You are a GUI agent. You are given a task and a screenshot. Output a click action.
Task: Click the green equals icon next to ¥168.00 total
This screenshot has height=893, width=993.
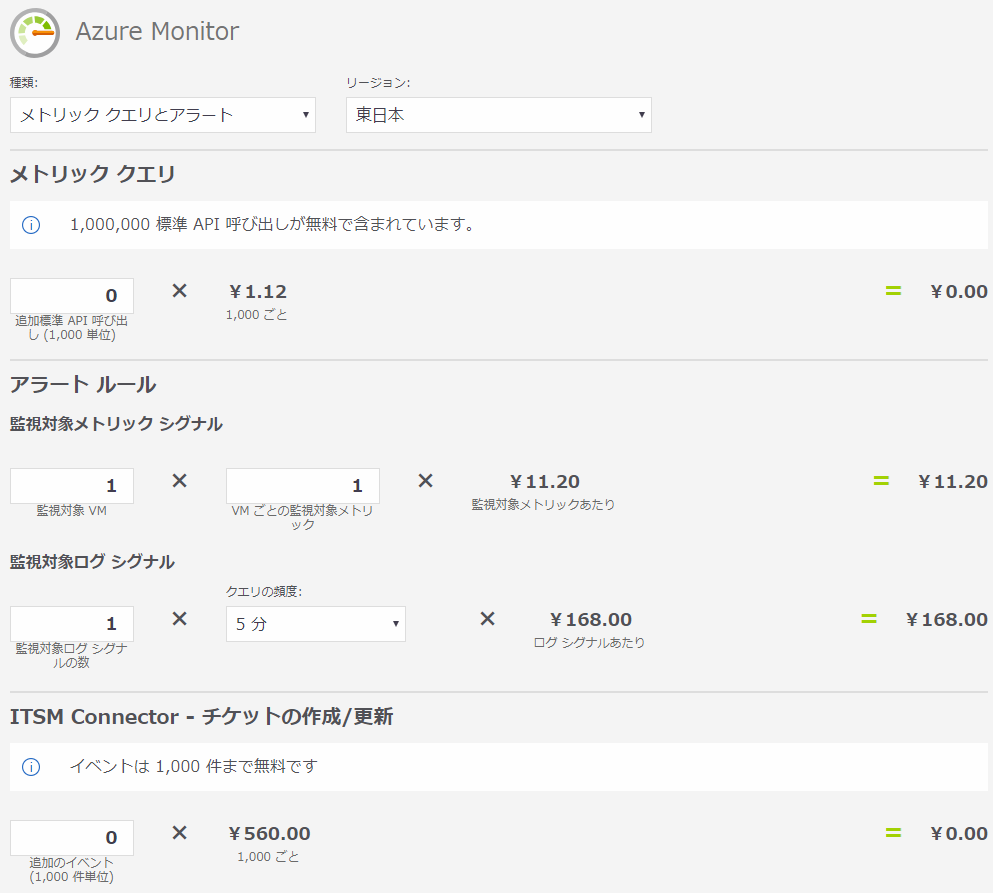[x=880, y=619]
